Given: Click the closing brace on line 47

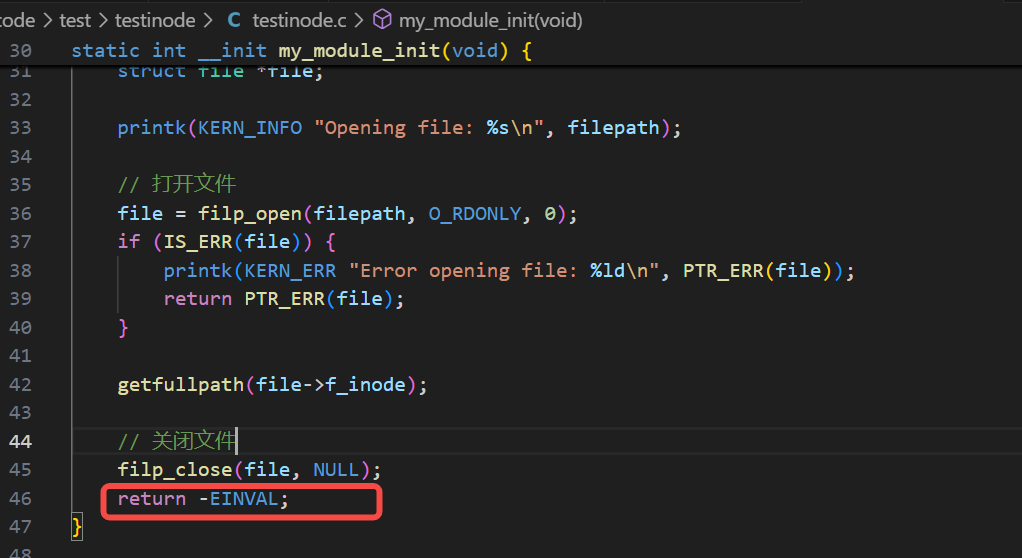Looking at the screenshot, I should pos(77,527).
